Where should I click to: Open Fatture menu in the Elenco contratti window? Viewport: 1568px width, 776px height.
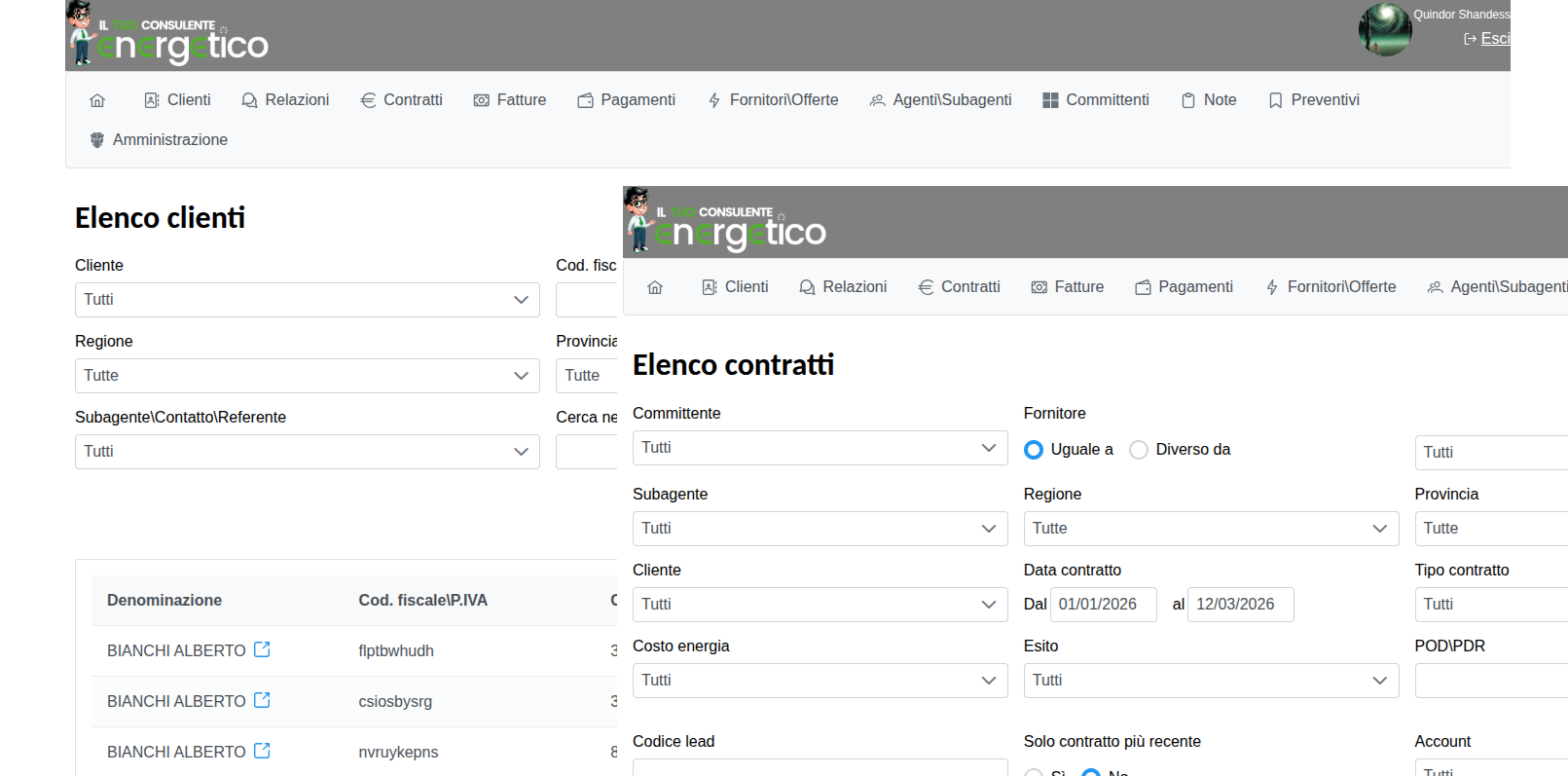coord(1068,287)
